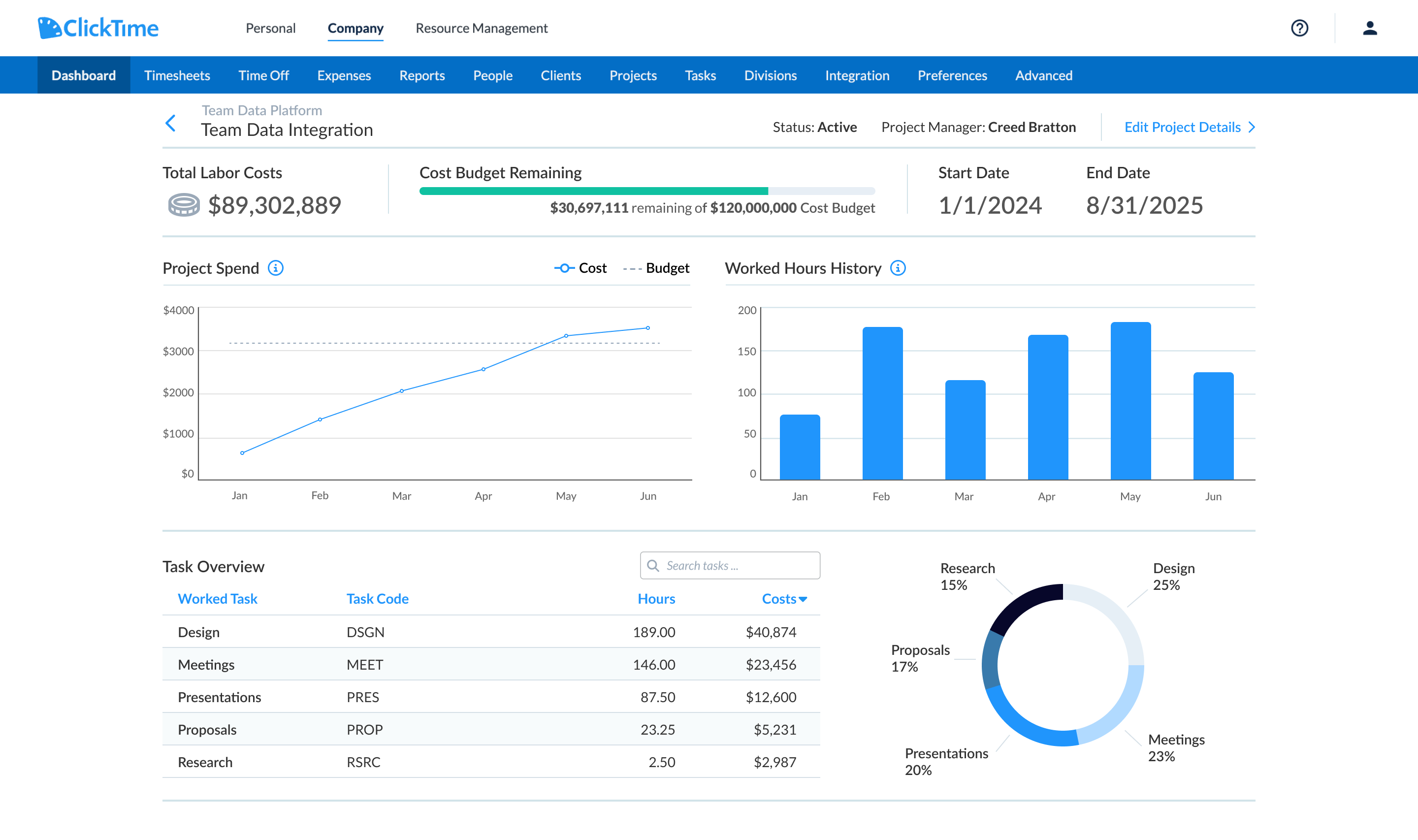Click the ClickTime logo

98,28
